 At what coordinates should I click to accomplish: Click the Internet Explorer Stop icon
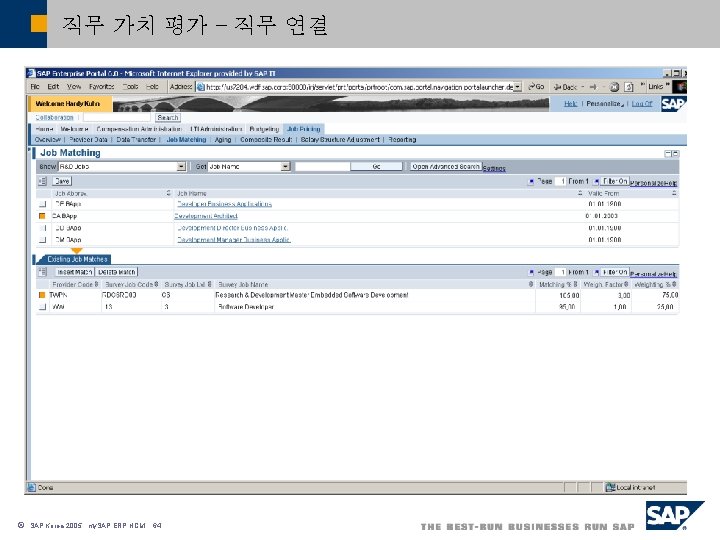click(614, 87)
